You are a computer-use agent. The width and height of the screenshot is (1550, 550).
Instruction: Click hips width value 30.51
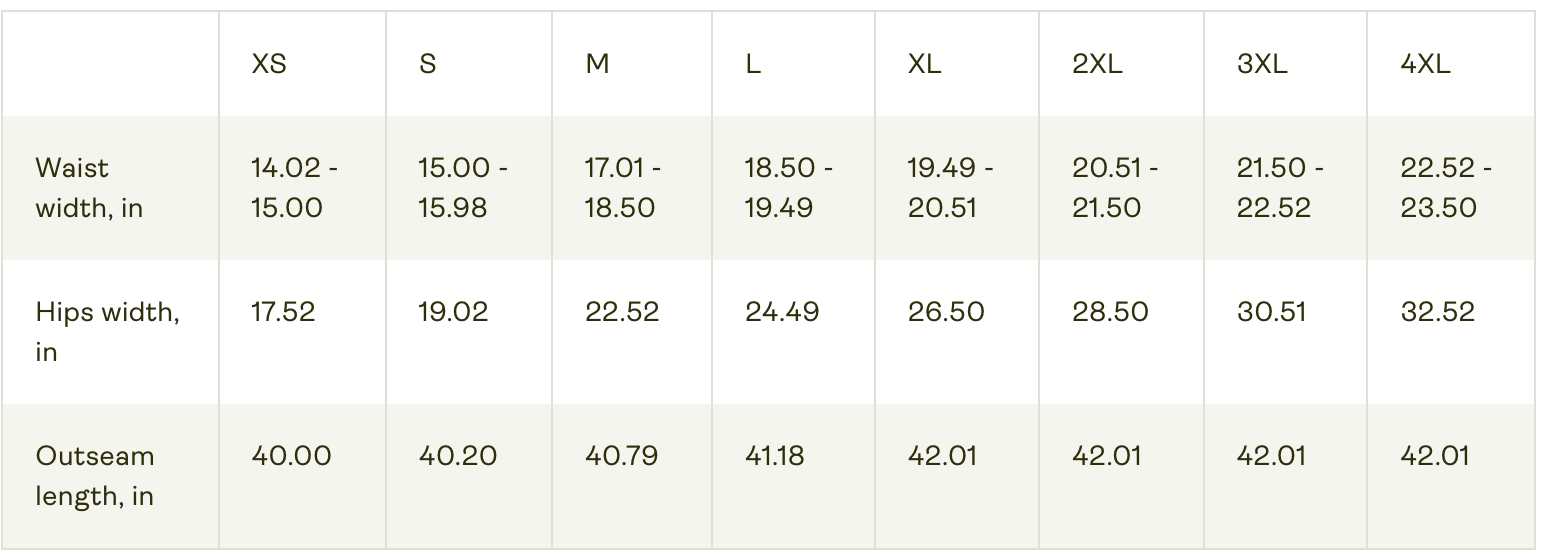coord(1271,312)
